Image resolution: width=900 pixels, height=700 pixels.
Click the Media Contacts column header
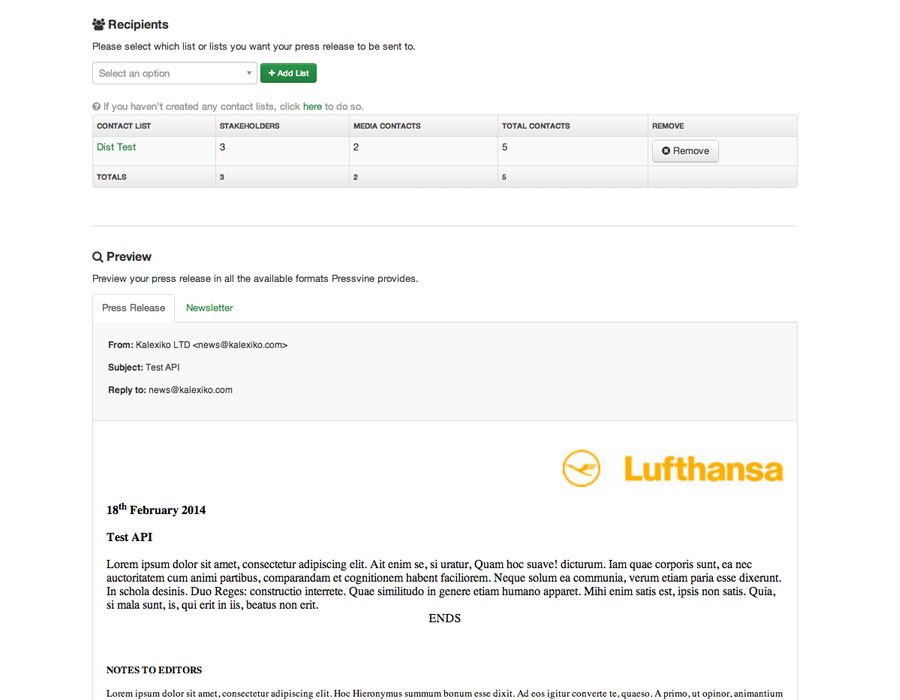[387, 126]
